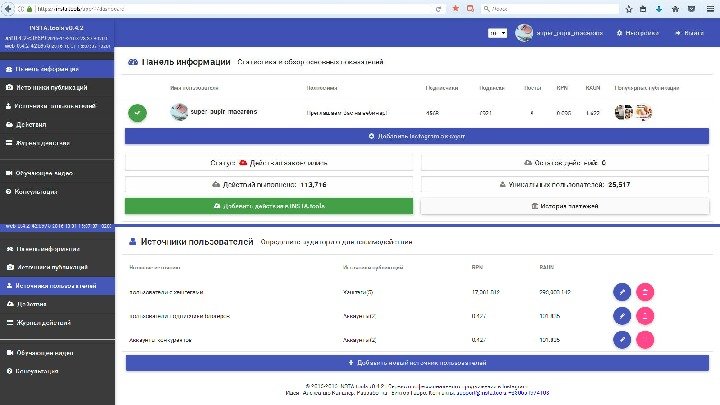The width and height of the screenshot is (720, 405).
Task: Click cloud icon of lower Действия item
Action: 10,304
